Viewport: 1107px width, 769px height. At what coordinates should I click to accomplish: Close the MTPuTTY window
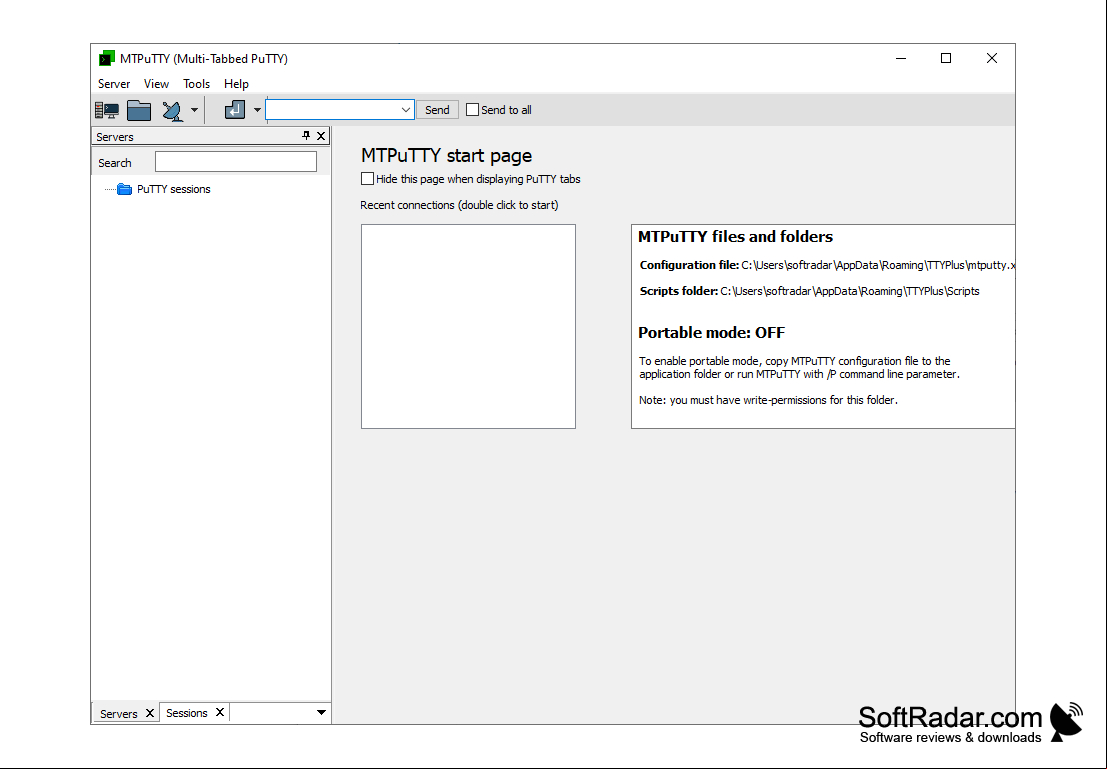(992, 59)
